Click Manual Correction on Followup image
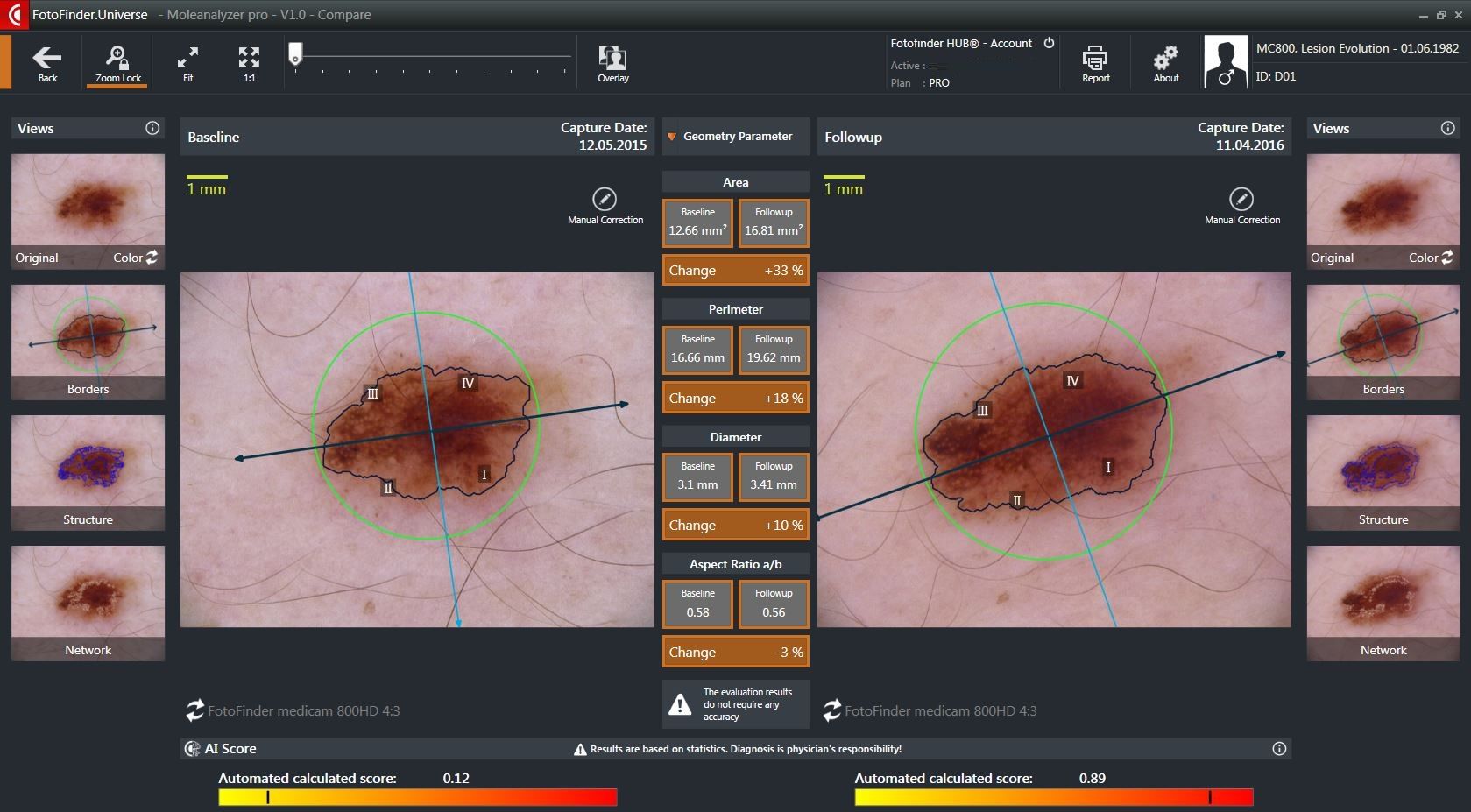The width and height of the screenshot is (1471, 812). pyautogui.click(x=1241, y=200)
